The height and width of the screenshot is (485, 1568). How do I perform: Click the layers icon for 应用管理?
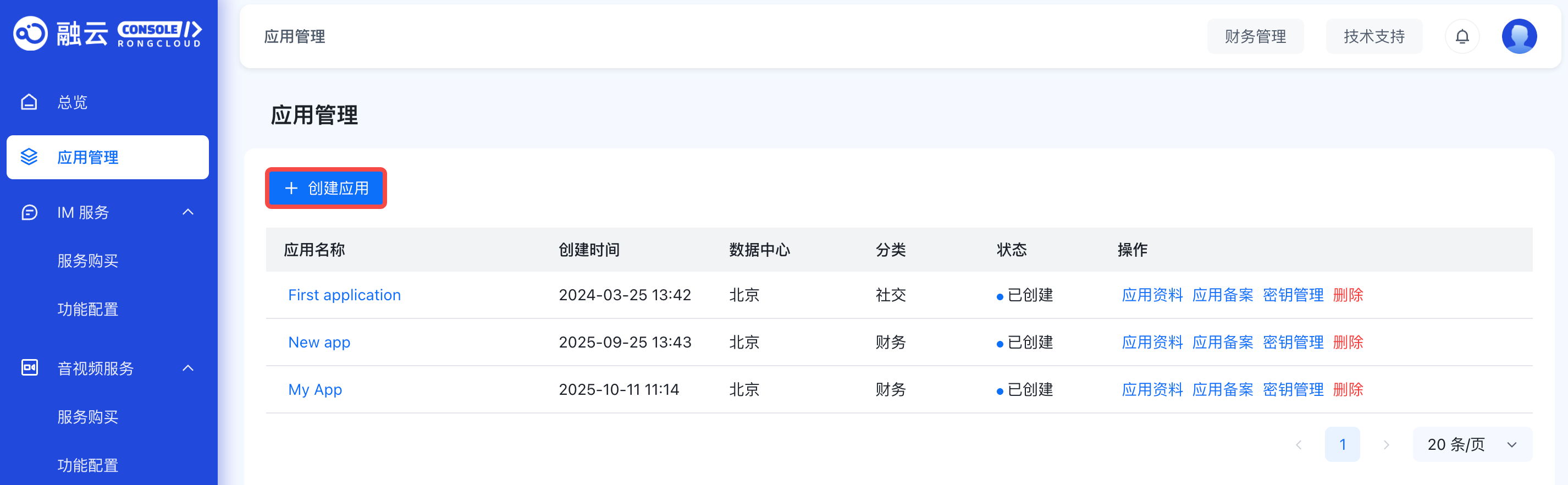(x=29, y=157)
